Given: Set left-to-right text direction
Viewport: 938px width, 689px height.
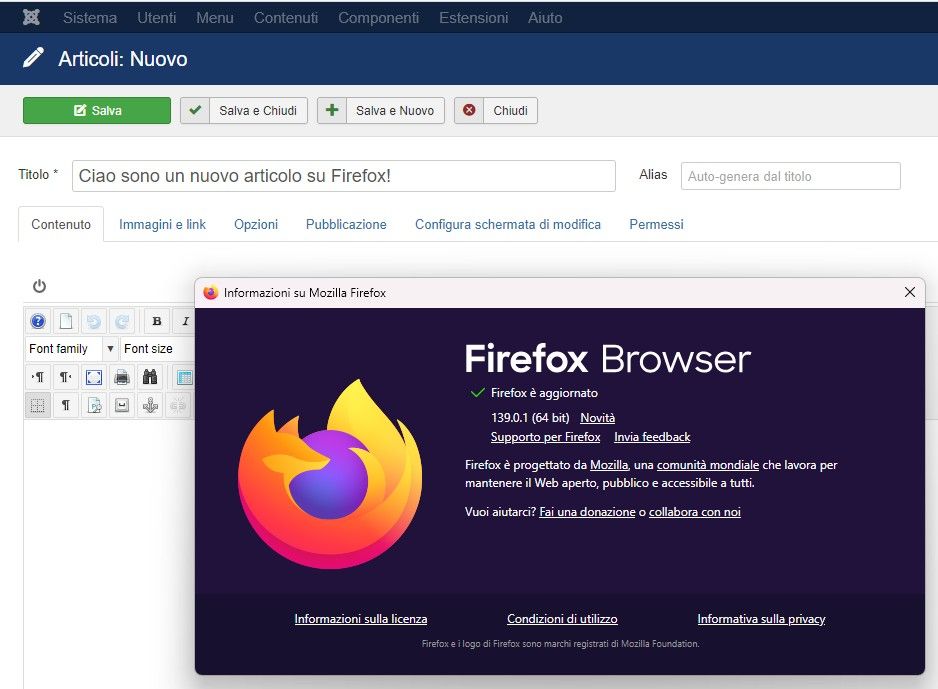Looking at the screenshot, I should click(x=38, y=377).
